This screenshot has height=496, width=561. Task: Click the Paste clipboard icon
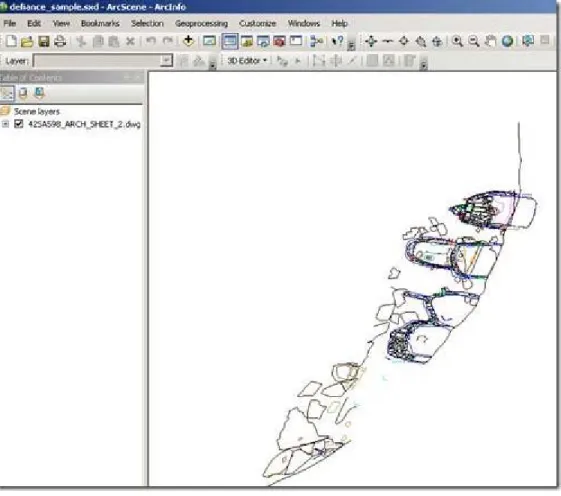coord(114,42)
